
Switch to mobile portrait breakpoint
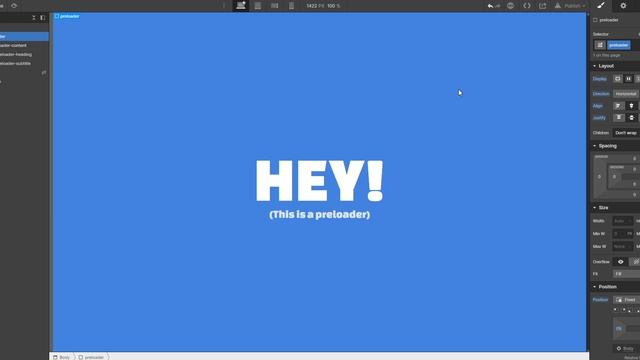(291, 6)
